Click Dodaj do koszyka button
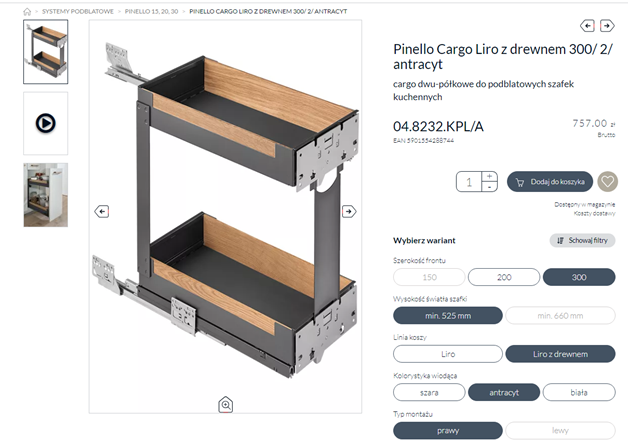 tap(551, 181)
